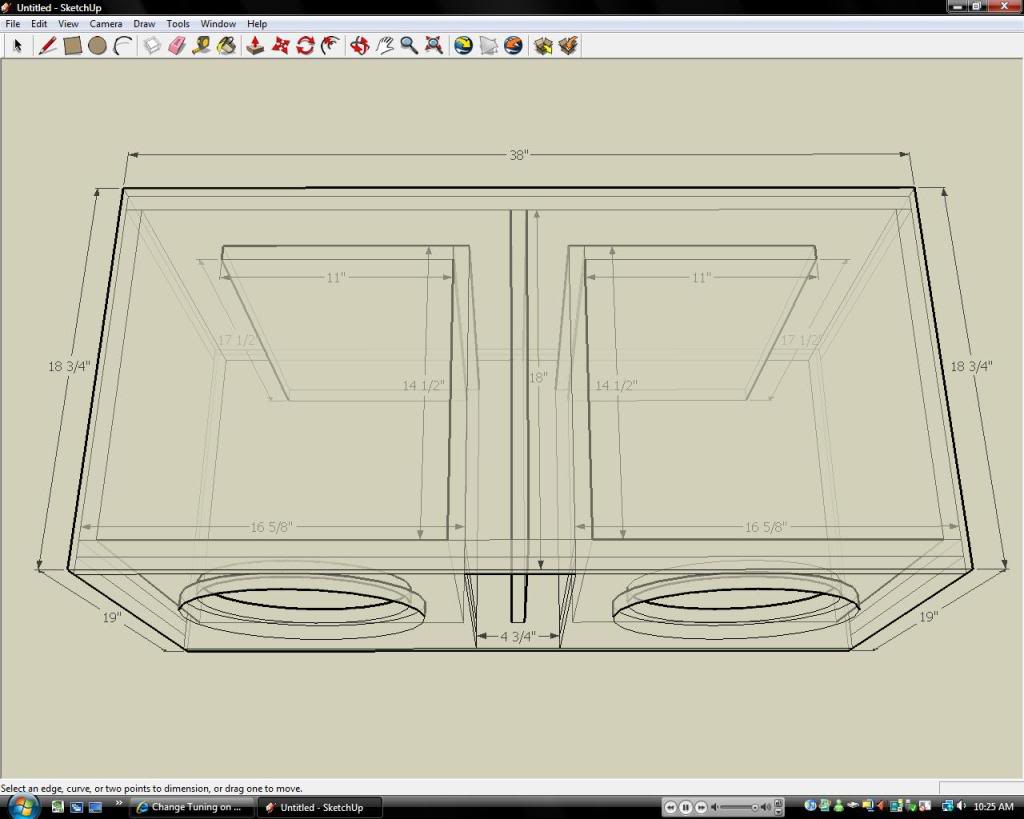Click the right 16 5/8" dimension label
The height and width of the screenshot is (819, 1024).
point(766,526)
